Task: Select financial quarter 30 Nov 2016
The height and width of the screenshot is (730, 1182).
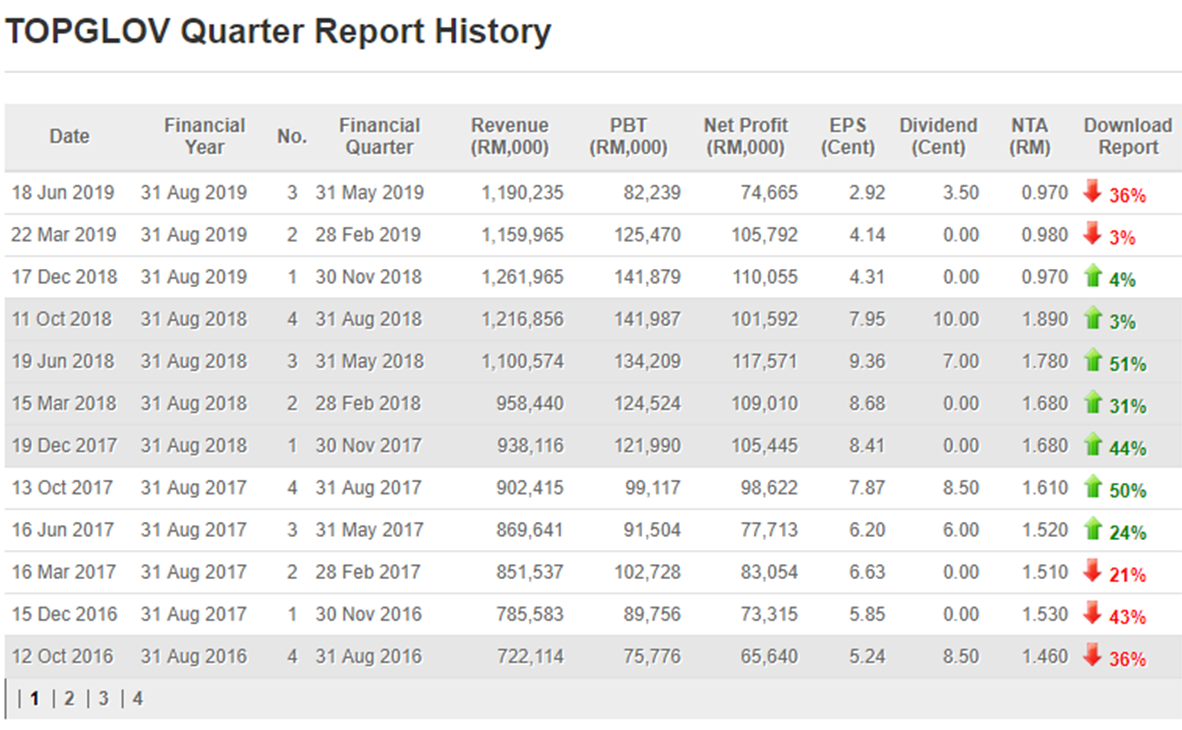Action: pyautogui.click(x=369, y=615)
